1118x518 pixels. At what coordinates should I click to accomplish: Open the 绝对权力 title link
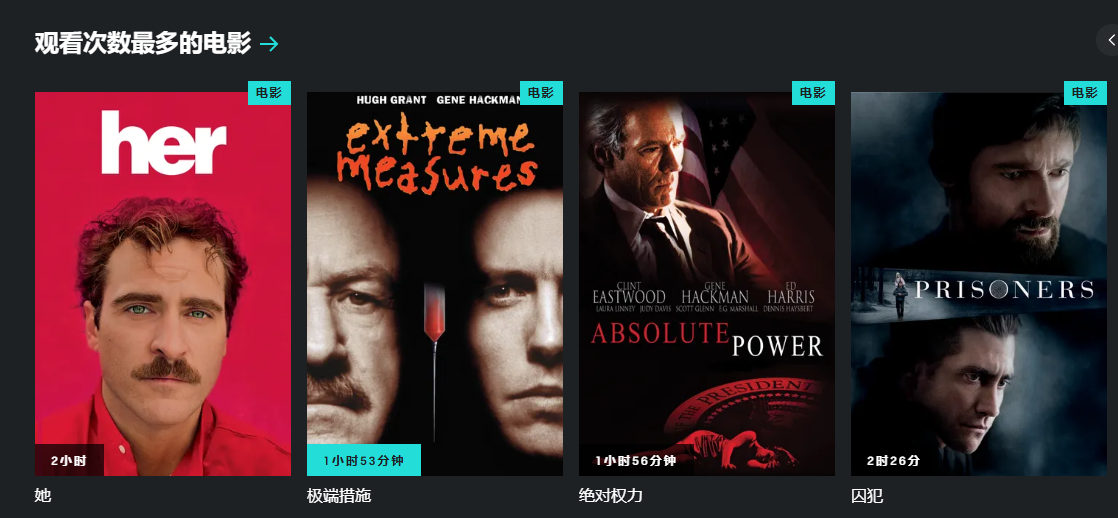[x=611, y=495]
